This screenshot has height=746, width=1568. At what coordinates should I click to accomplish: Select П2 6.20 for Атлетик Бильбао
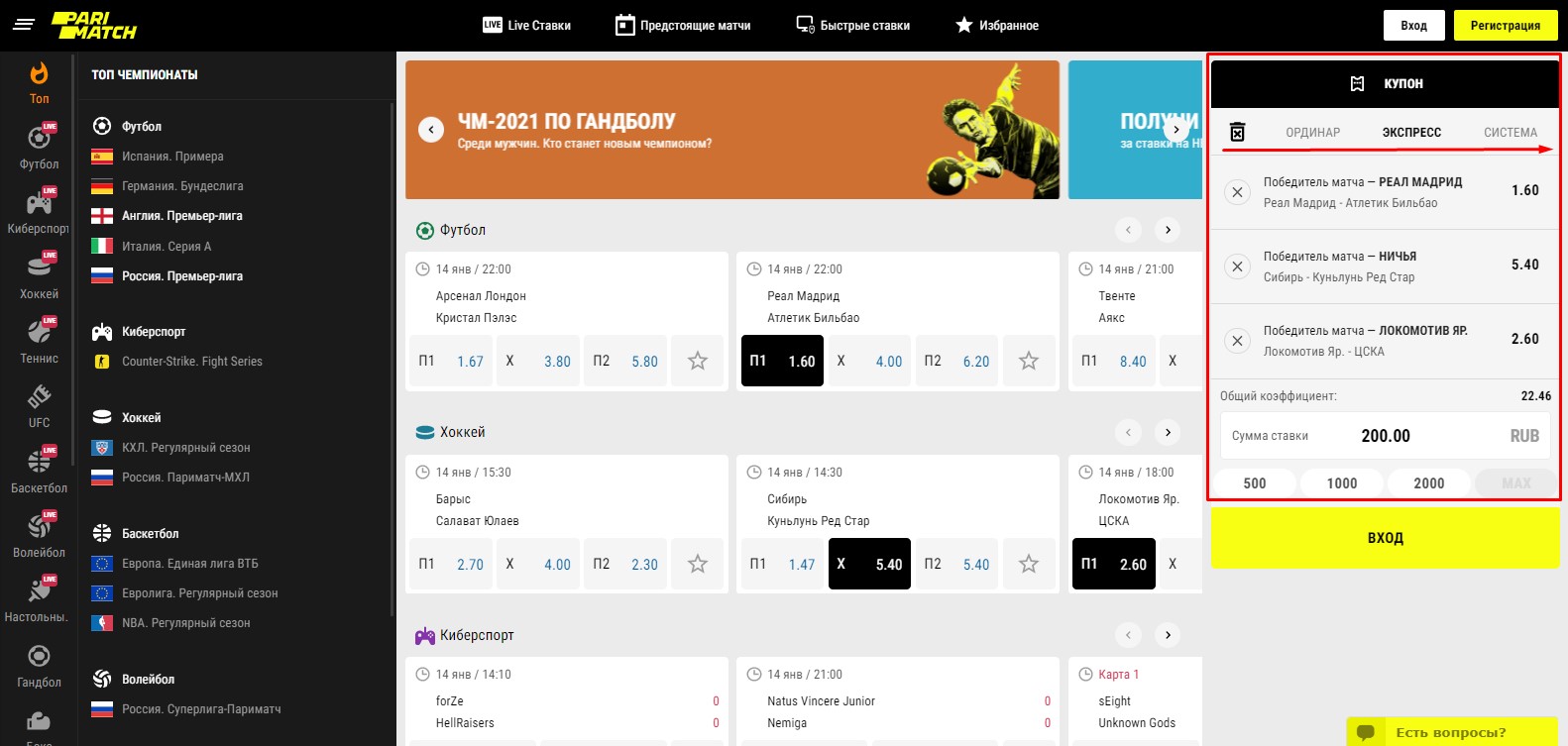[956, 361]
